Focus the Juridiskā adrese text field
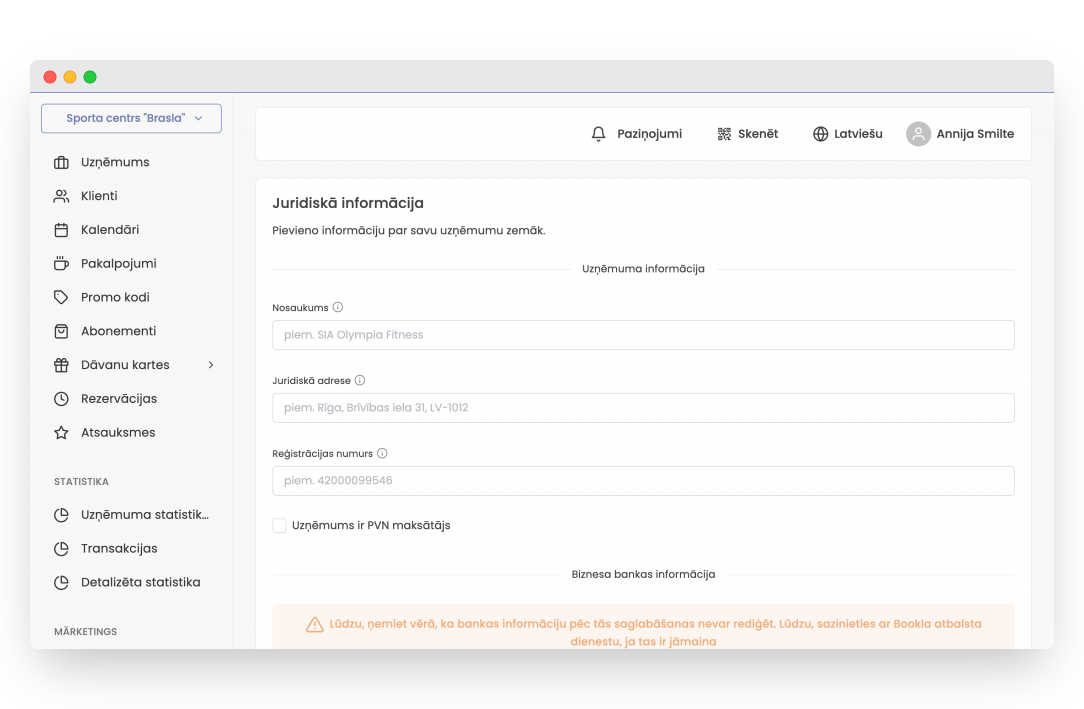This screenshot has height=709, width=1084. tap(643, 408)
